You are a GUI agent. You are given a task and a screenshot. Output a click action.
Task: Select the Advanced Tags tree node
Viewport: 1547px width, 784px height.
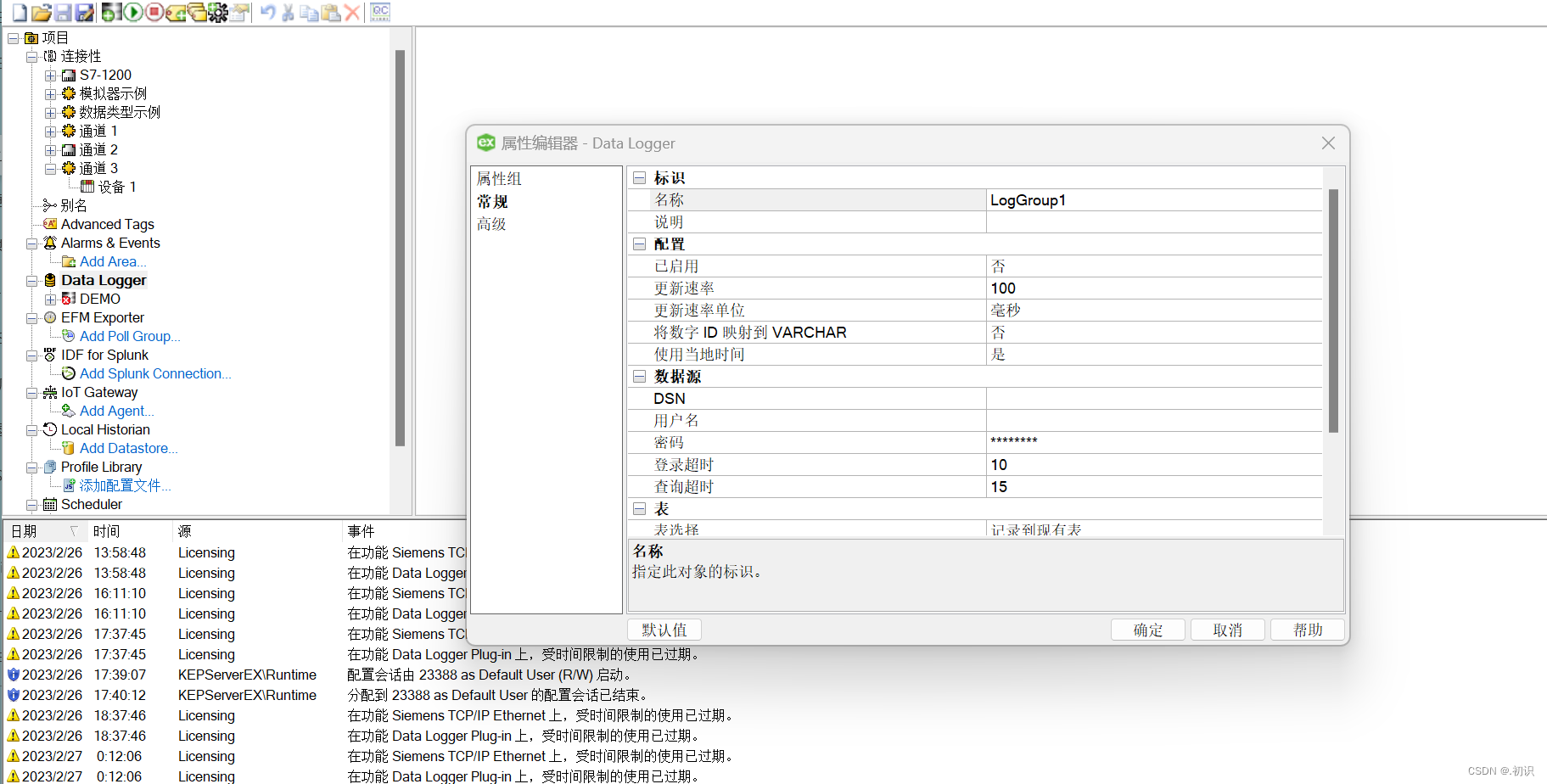(107, 224)
